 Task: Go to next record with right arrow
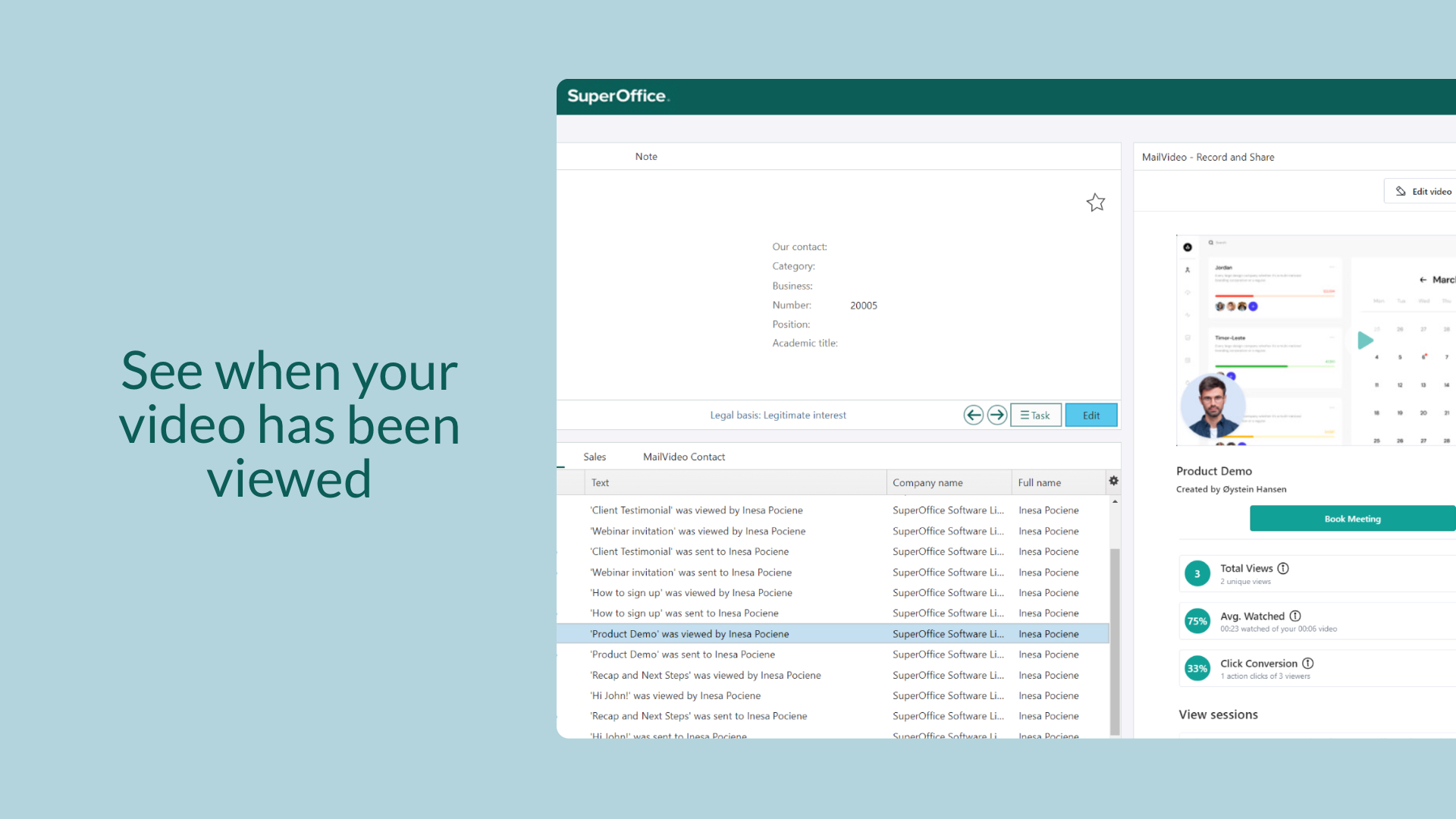click(997, 415)
